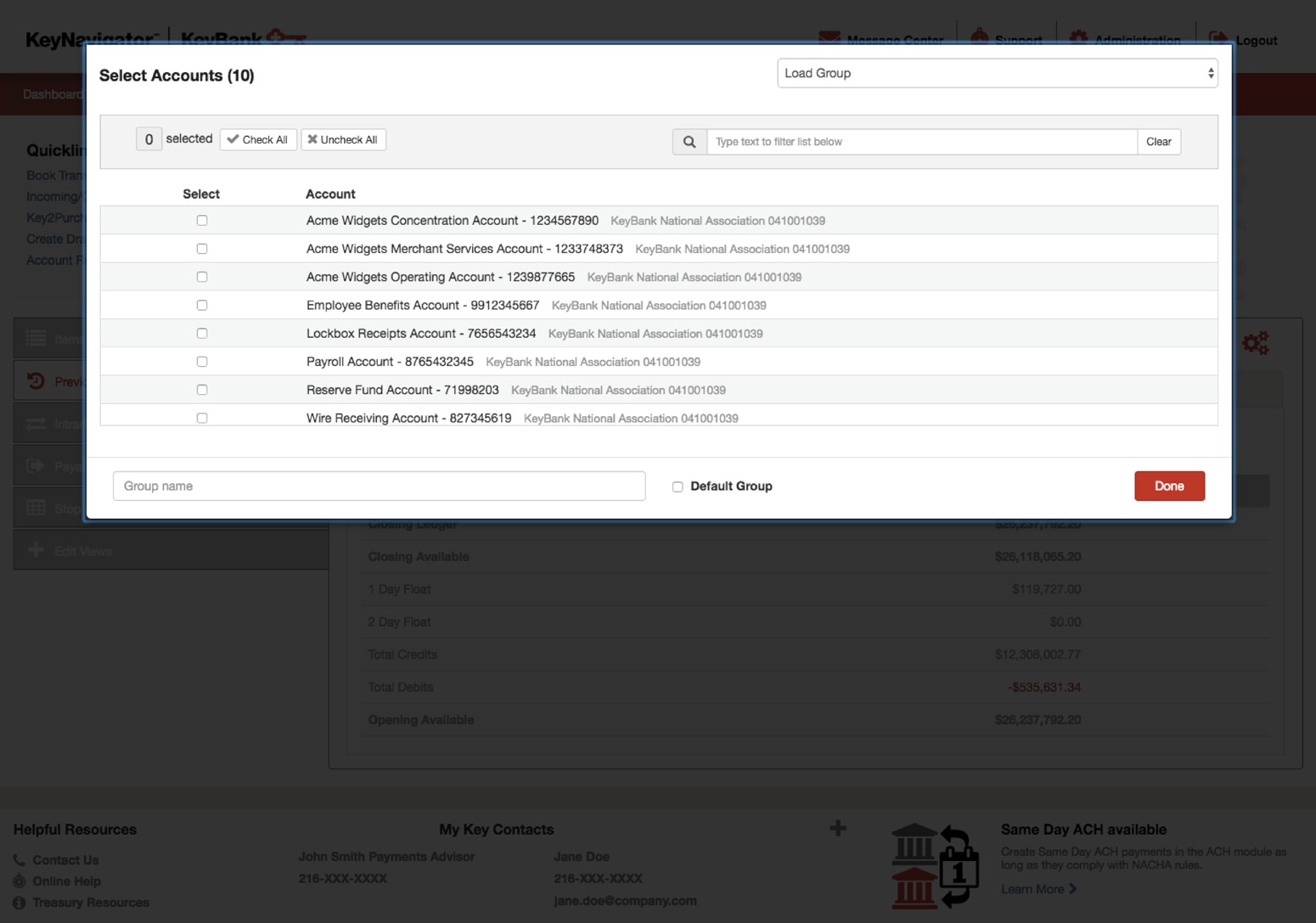Click Opening Available row label
The image size is (1316, 923).
421,720
